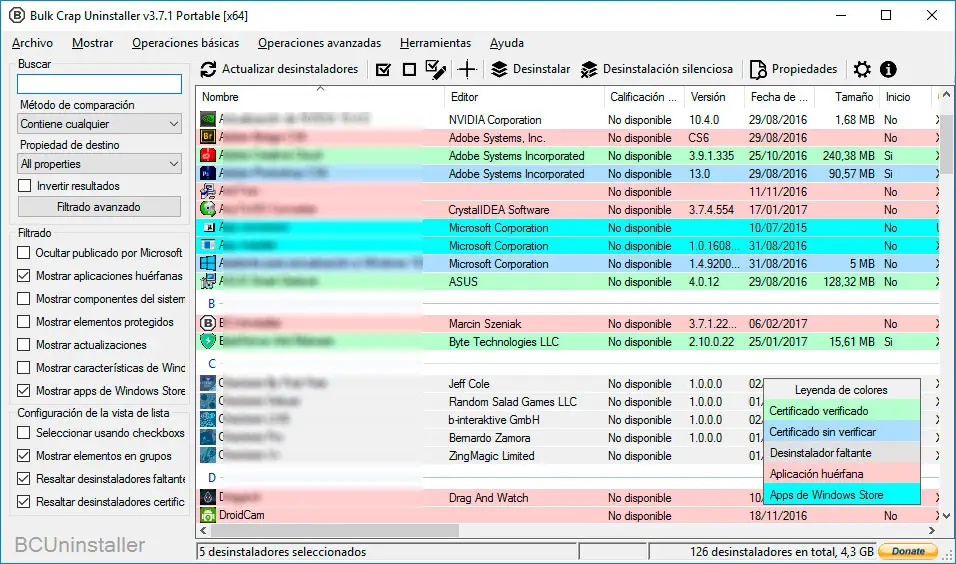The image size is (956, 564).
Task: Click the Actualizar desinstaladores refresh icon
Action: 209,70
